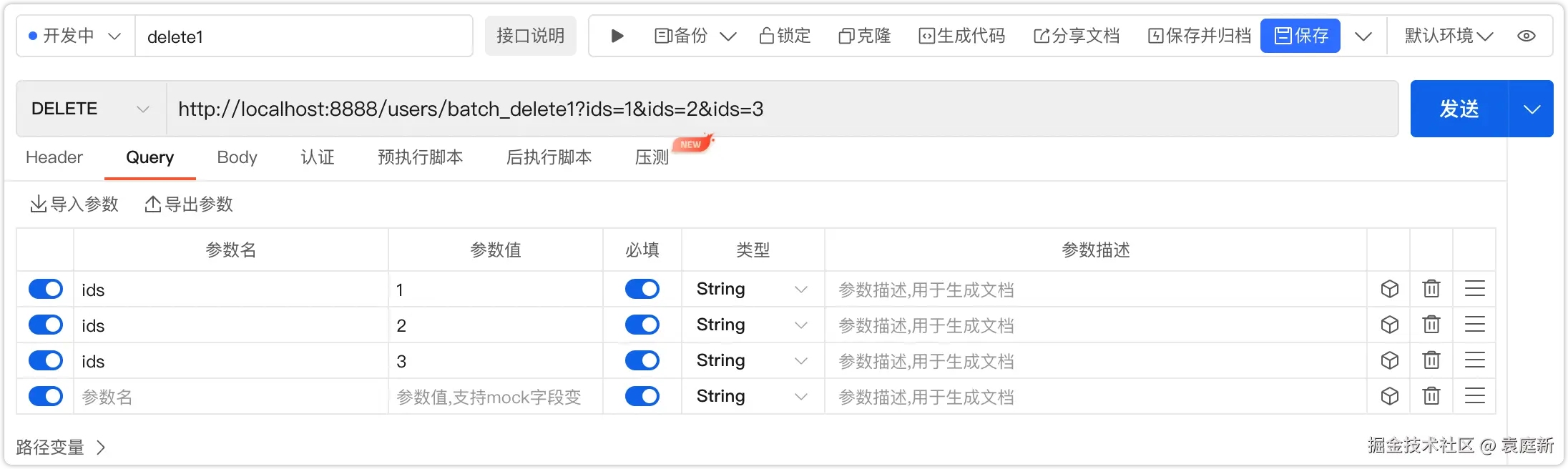This screenshot has width=1568, height=469.
Task: Toggle enable switch on empty parameter row
Action: (46, 396)
